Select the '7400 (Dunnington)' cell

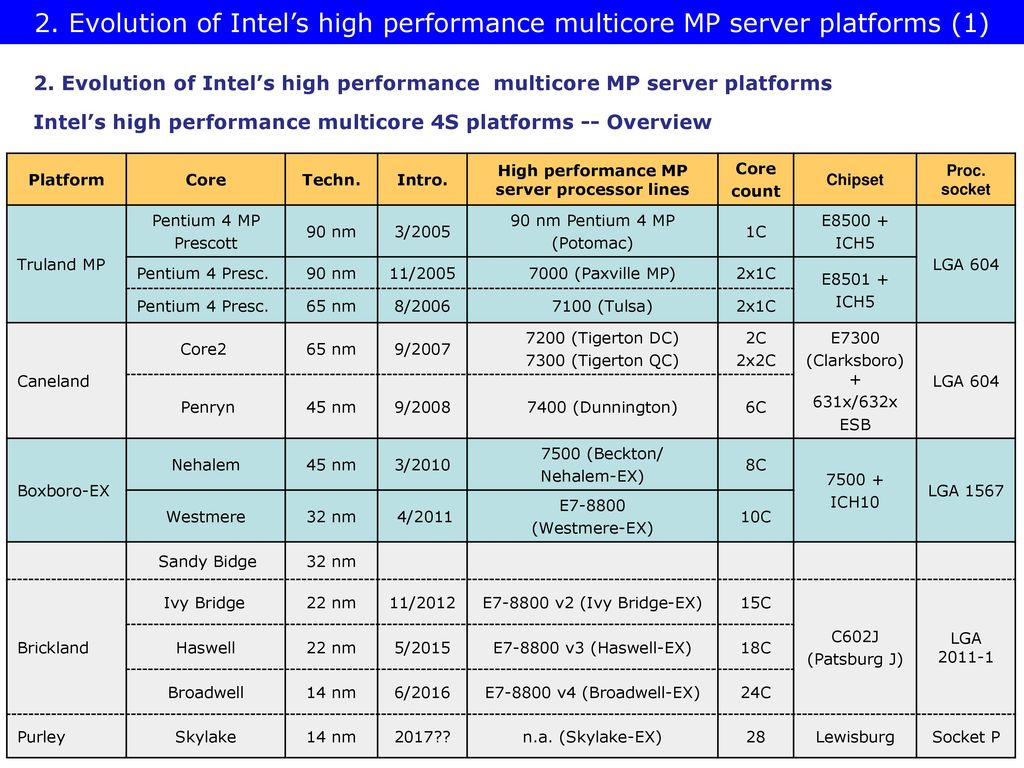[x=592, y=407]
